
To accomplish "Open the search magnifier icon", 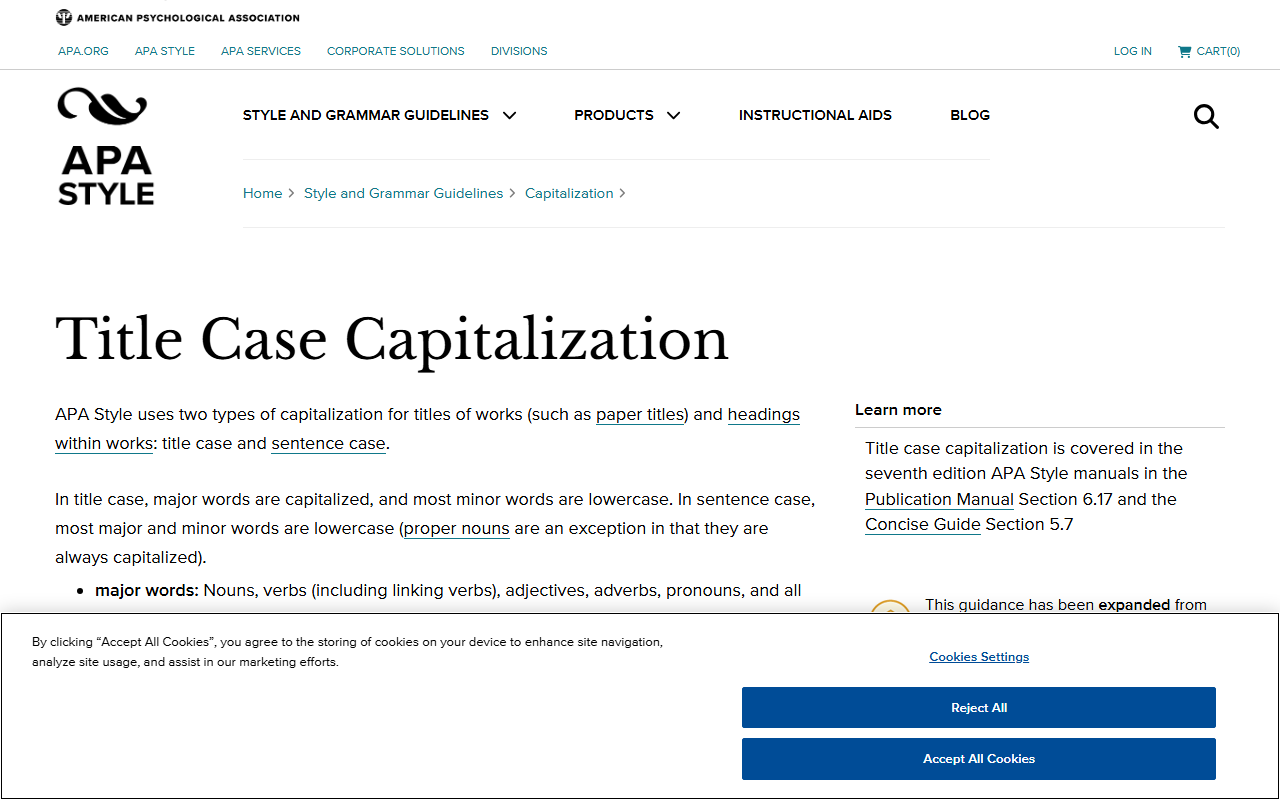I will coord(1206,117).
